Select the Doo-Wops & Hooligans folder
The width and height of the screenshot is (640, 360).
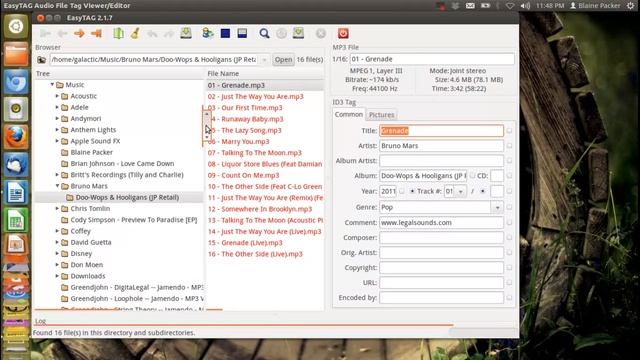[127, 197]
